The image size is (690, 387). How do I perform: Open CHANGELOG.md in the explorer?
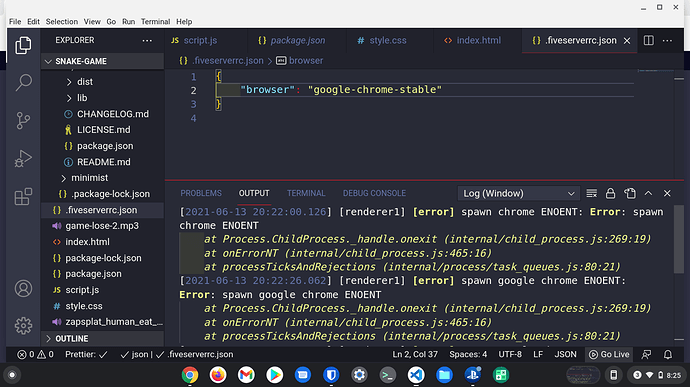pyautogui.click(x=113, y=114)
